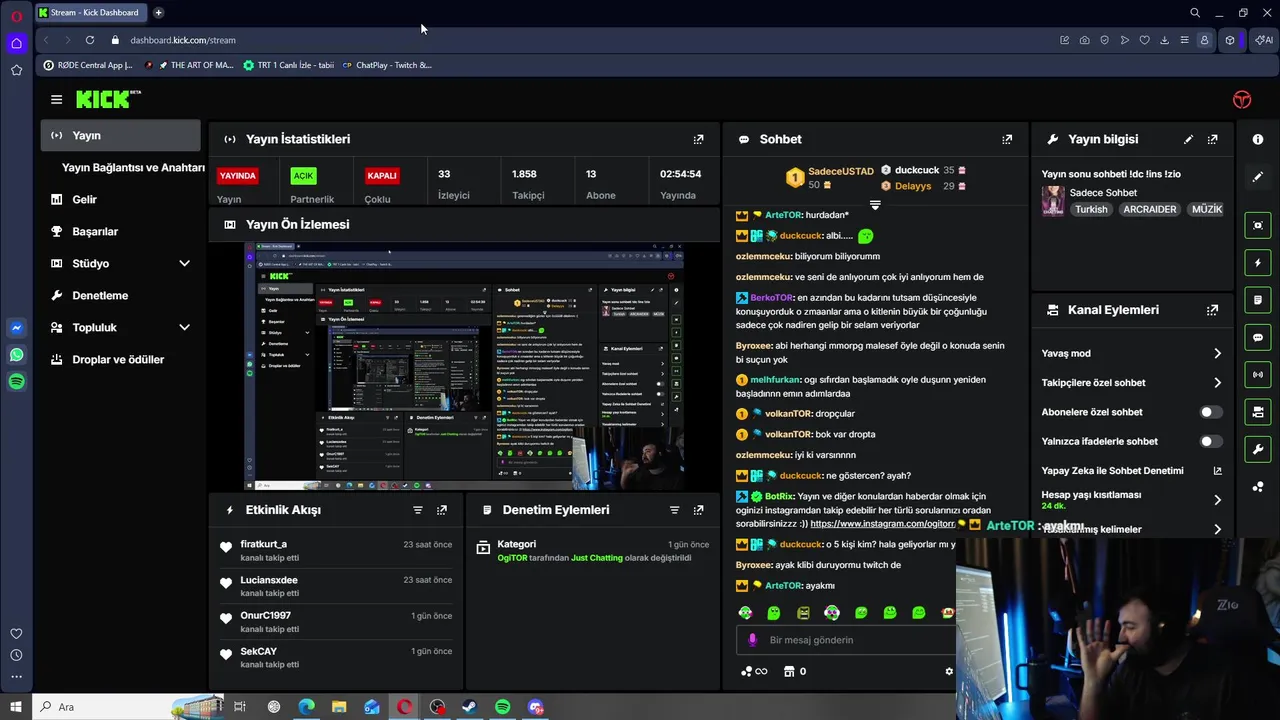Expand Takipçilere özel sohbet options
Image resolution: width=1280 pixels, height=720 pixels.
point(1217,382)
